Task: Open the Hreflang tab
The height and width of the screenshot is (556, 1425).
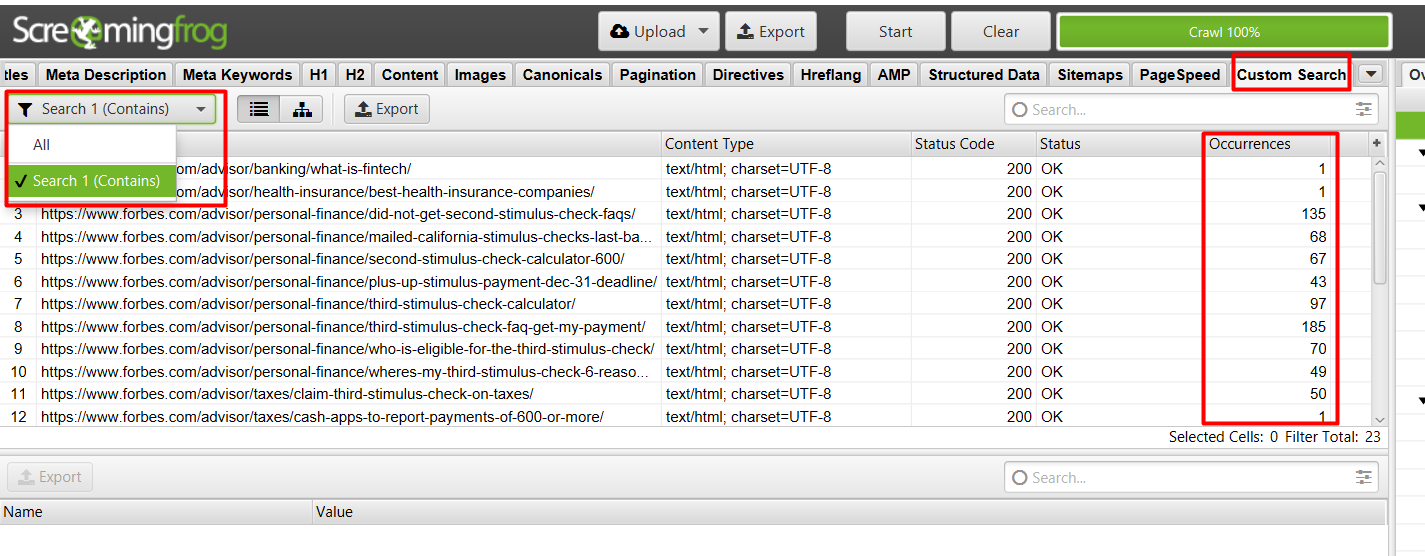Action: [830, 75]
